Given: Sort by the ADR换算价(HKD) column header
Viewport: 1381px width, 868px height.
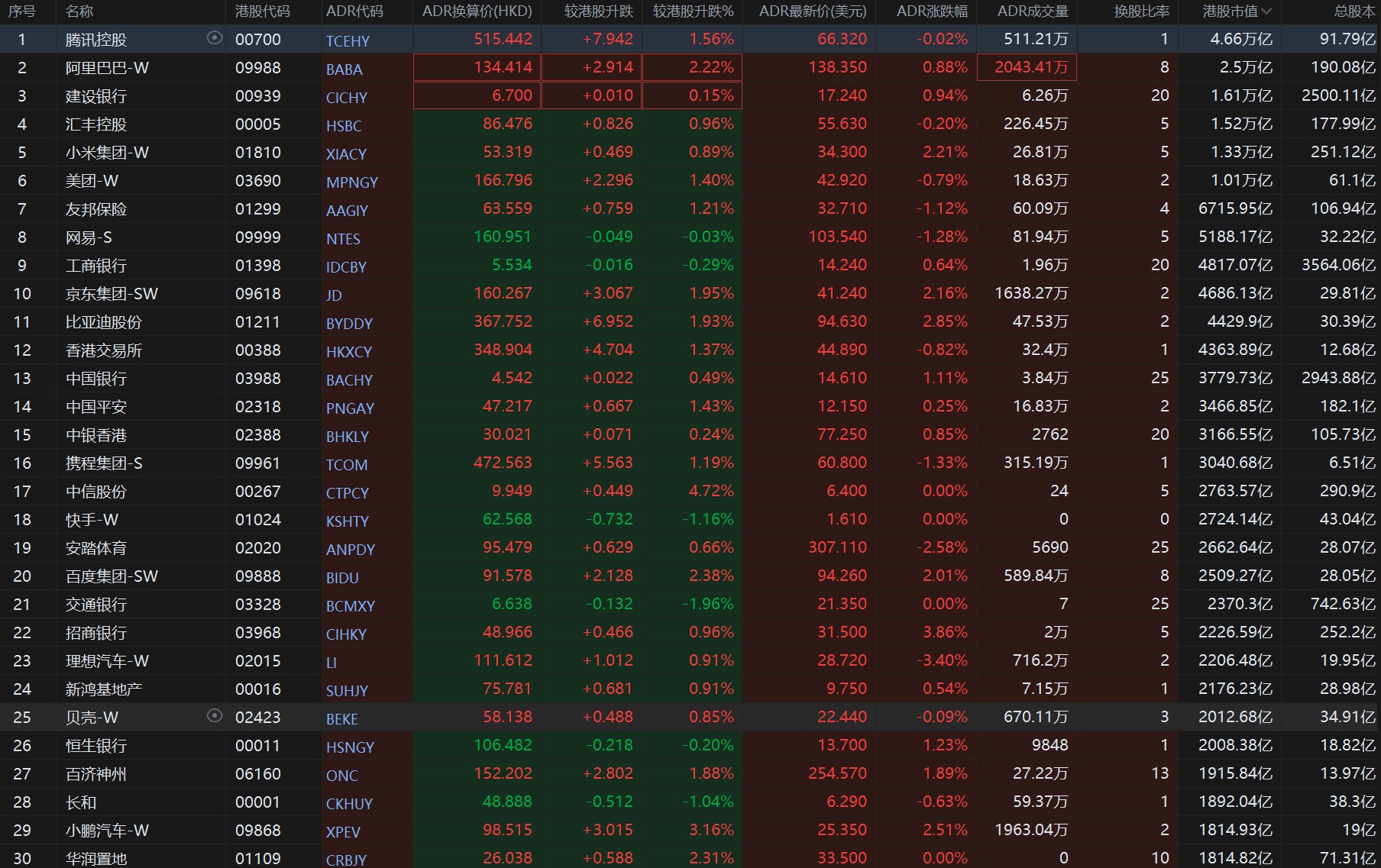Looking at the screenshot, I should [x=477, y=11].
